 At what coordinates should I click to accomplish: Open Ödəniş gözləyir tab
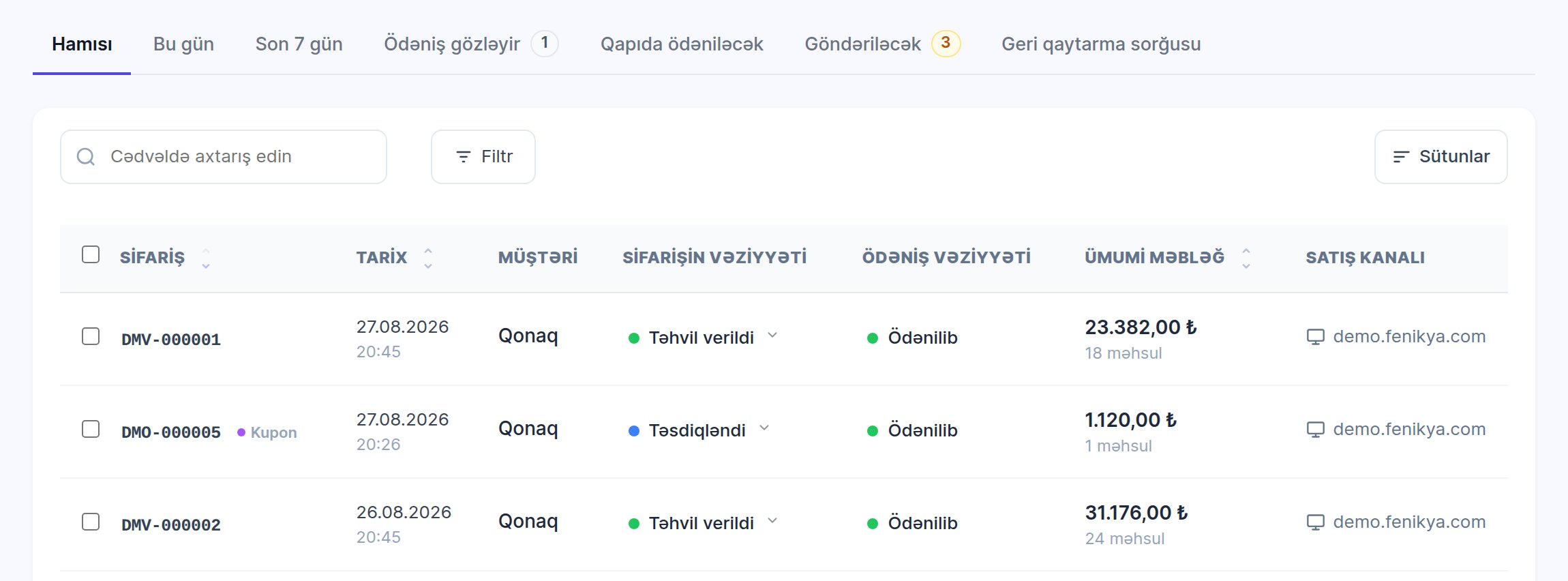[x=470, y=44]
